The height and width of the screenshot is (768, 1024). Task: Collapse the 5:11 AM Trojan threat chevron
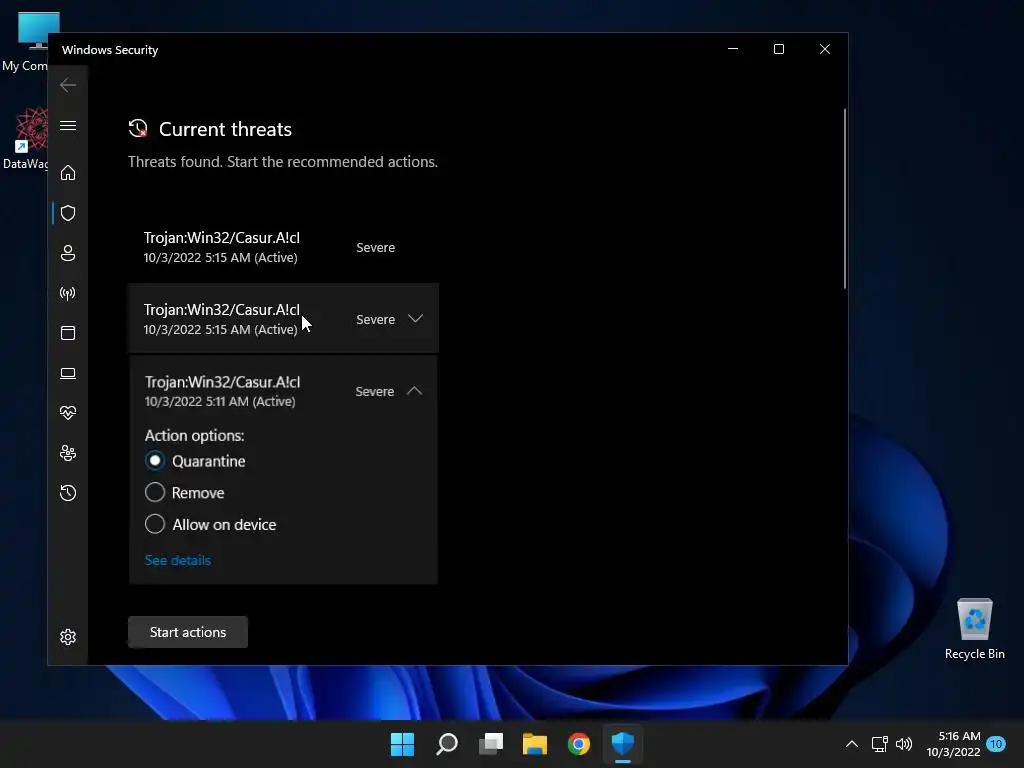[x=415, y=391]
